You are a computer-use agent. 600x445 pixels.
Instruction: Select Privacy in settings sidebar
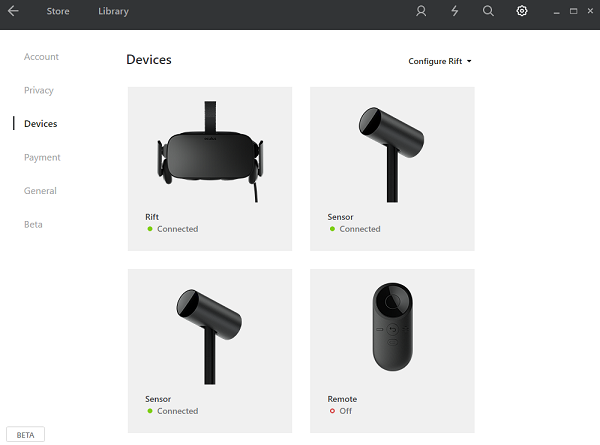pos(39,90)
